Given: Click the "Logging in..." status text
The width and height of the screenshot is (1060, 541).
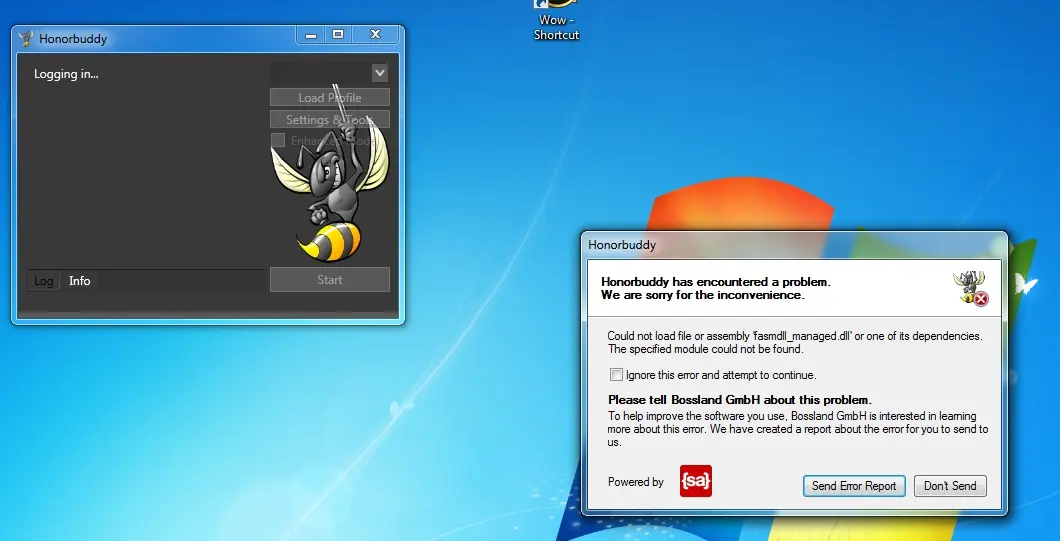Looking at the screenshot, I should (x=66, y=74).
